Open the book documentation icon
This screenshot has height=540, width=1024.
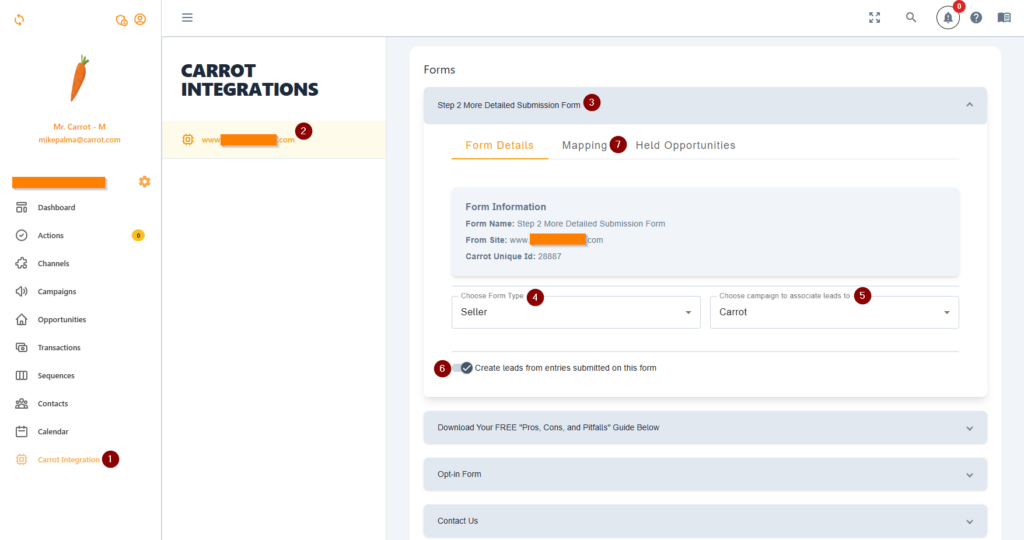(x=1004, y=18)
